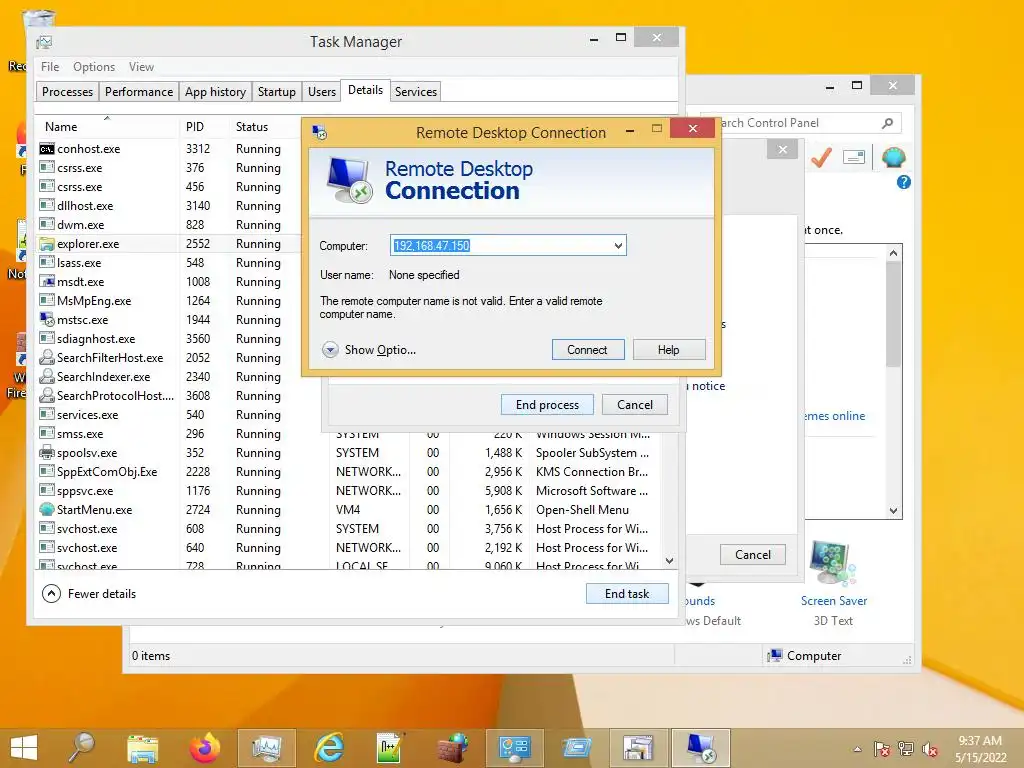Open the Screen Saver icon in Control Panel
This screenshot has height=768, width=1024.
pos(832,563)
